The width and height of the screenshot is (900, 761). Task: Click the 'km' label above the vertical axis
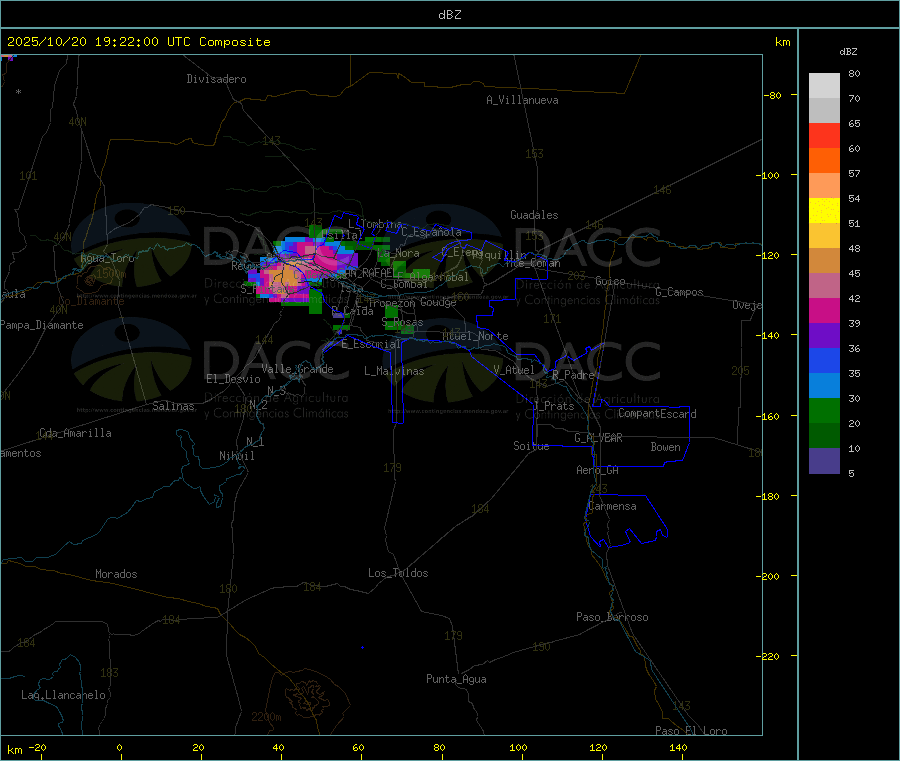pyautogui.click(x=782, y=42)
